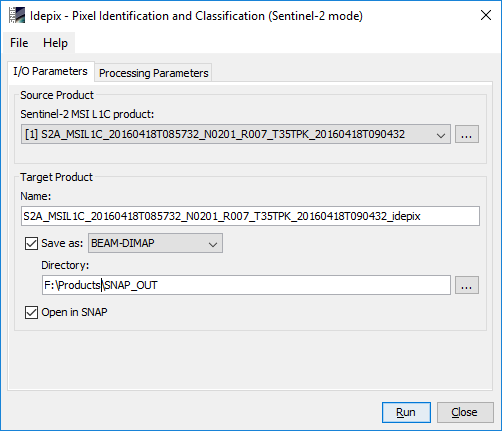Click the Source Product group label
Viewport: 502px width, 431px height.
tap(57, 95)
